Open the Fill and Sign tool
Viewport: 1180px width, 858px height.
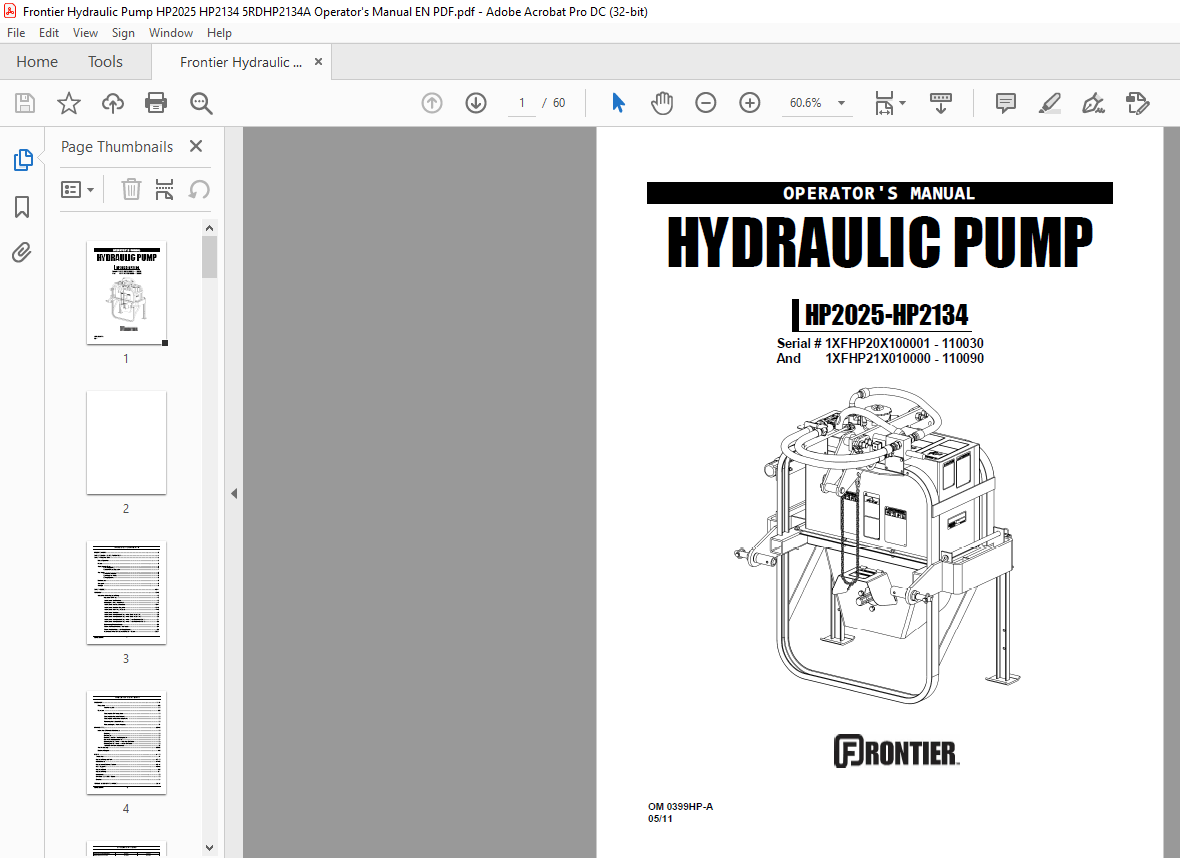coord(1093,103)
